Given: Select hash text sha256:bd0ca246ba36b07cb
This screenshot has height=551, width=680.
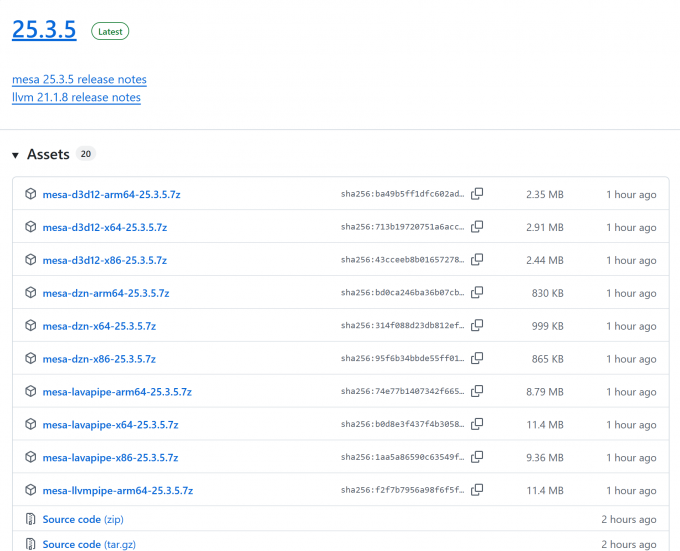Looking at the screenshot, I should point(402,293).
